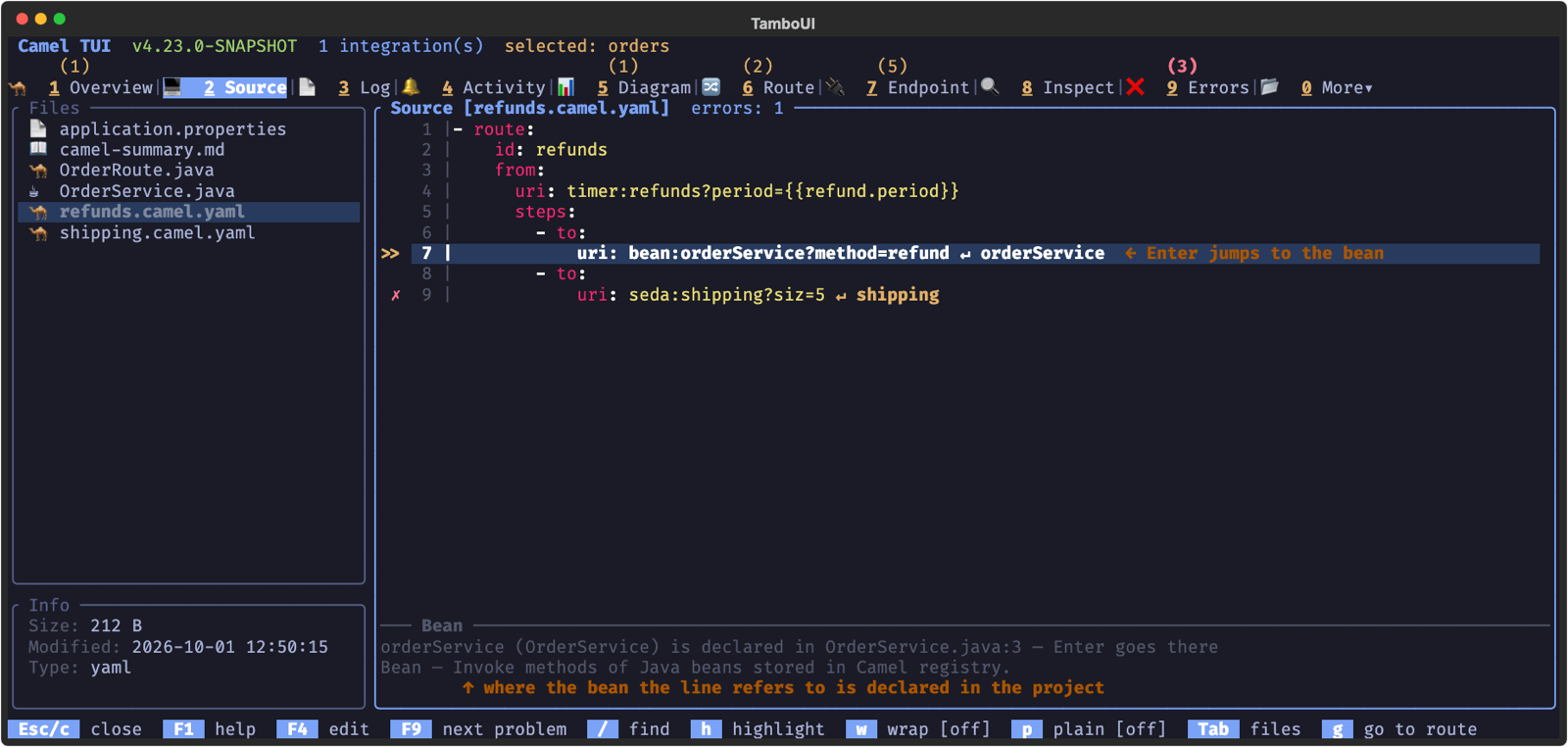Image resolution: width=1568 pixels, height=747 pixels.
Task: Click the magnifier icon before Inspect tab
Action: 990,87
